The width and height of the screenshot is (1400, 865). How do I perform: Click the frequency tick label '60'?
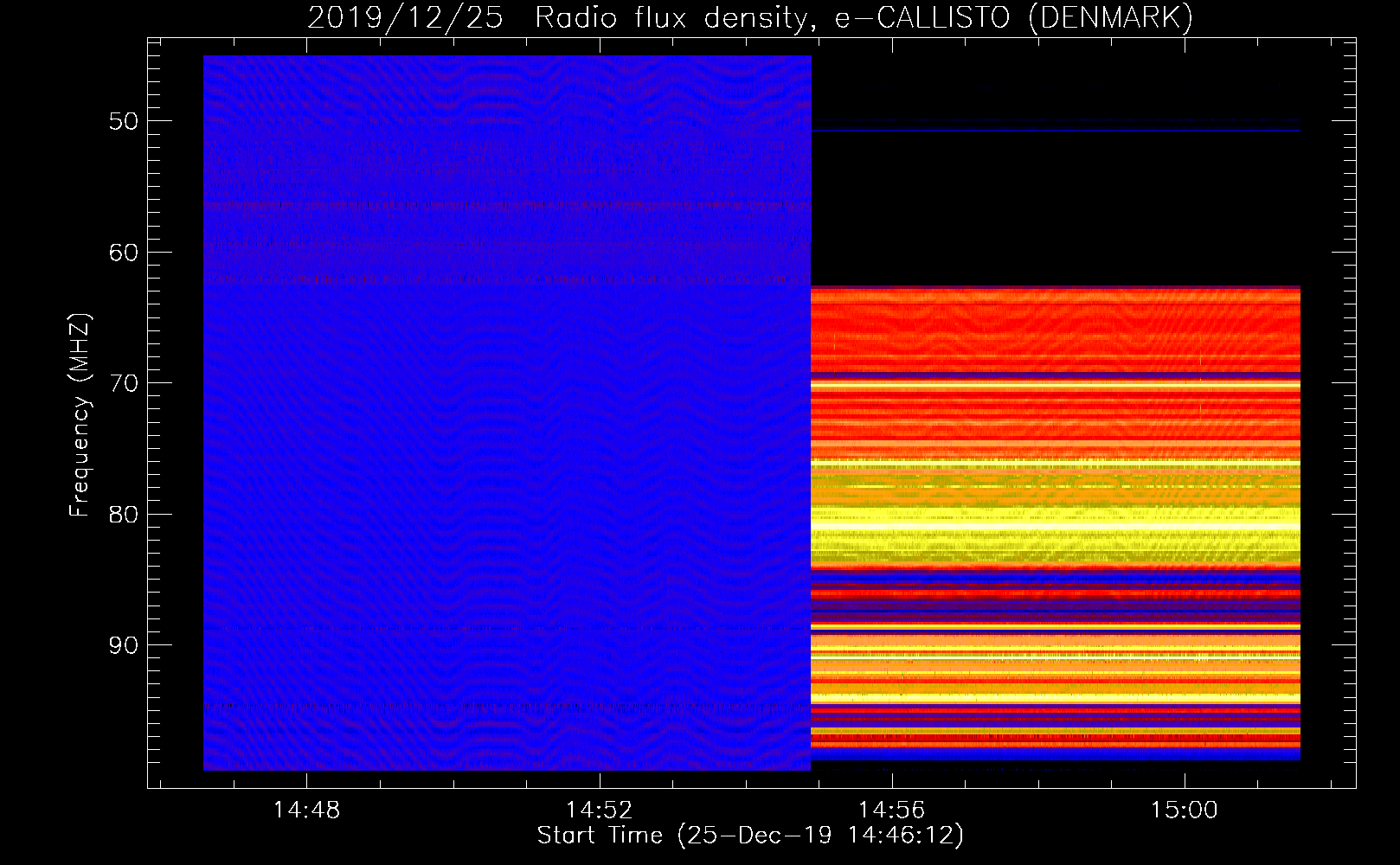point(124,253)
